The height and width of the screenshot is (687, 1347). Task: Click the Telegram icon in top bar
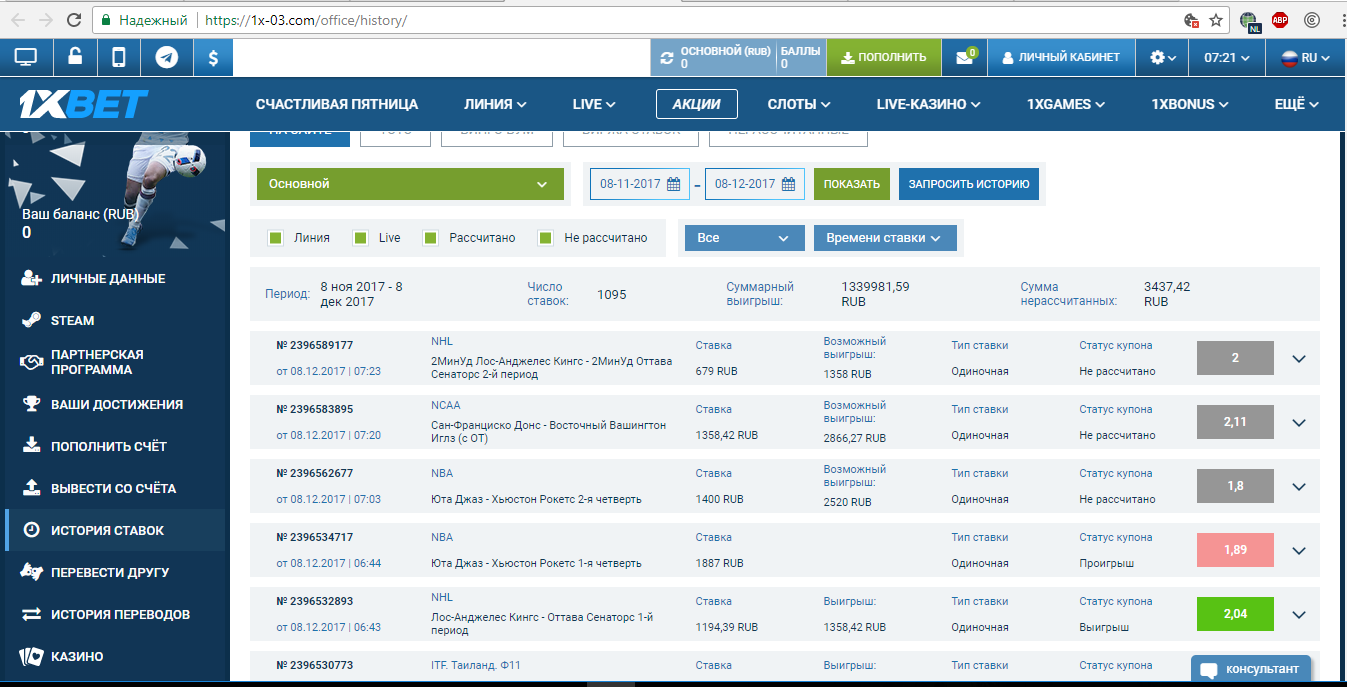point(167,58)
